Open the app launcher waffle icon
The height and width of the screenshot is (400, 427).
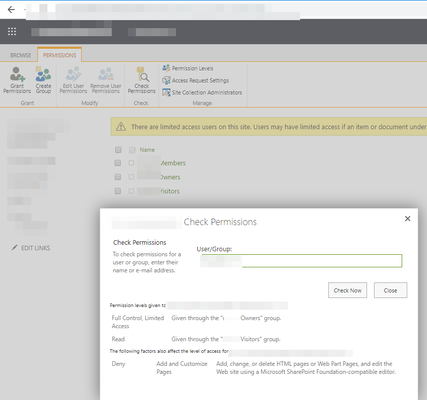pos(12,31)
